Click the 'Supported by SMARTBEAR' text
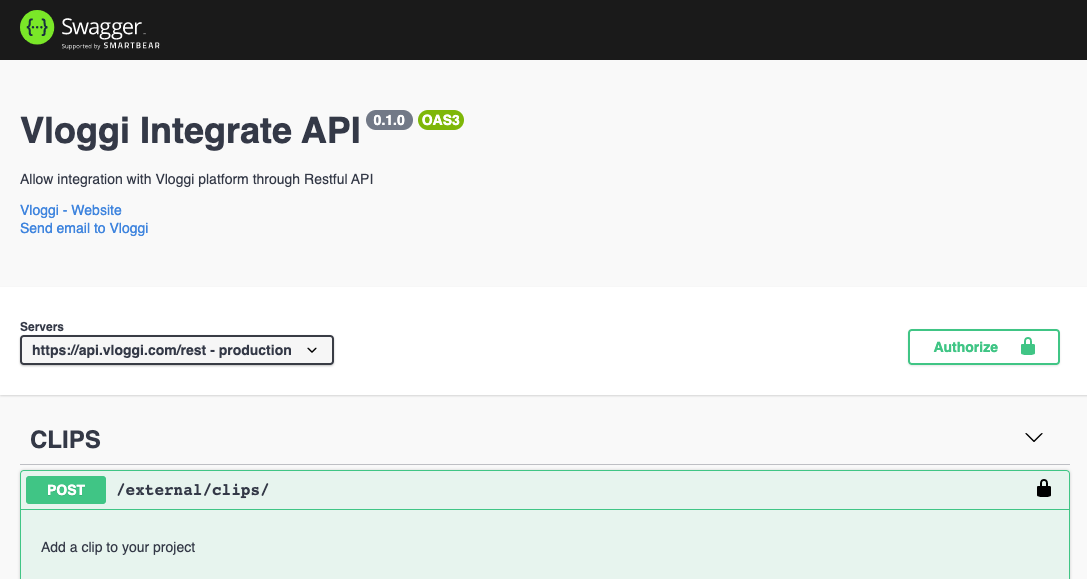Viewport: 1087px width, 579px height. pos(111,46)
